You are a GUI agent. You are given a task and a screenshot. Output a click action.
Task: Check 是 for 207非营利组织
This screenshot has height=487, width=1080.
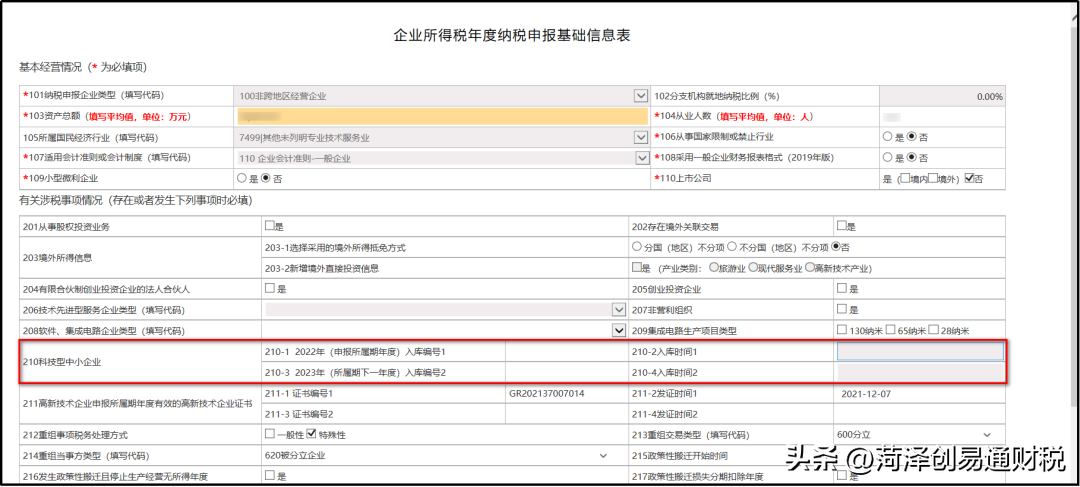tap(841, 309)
